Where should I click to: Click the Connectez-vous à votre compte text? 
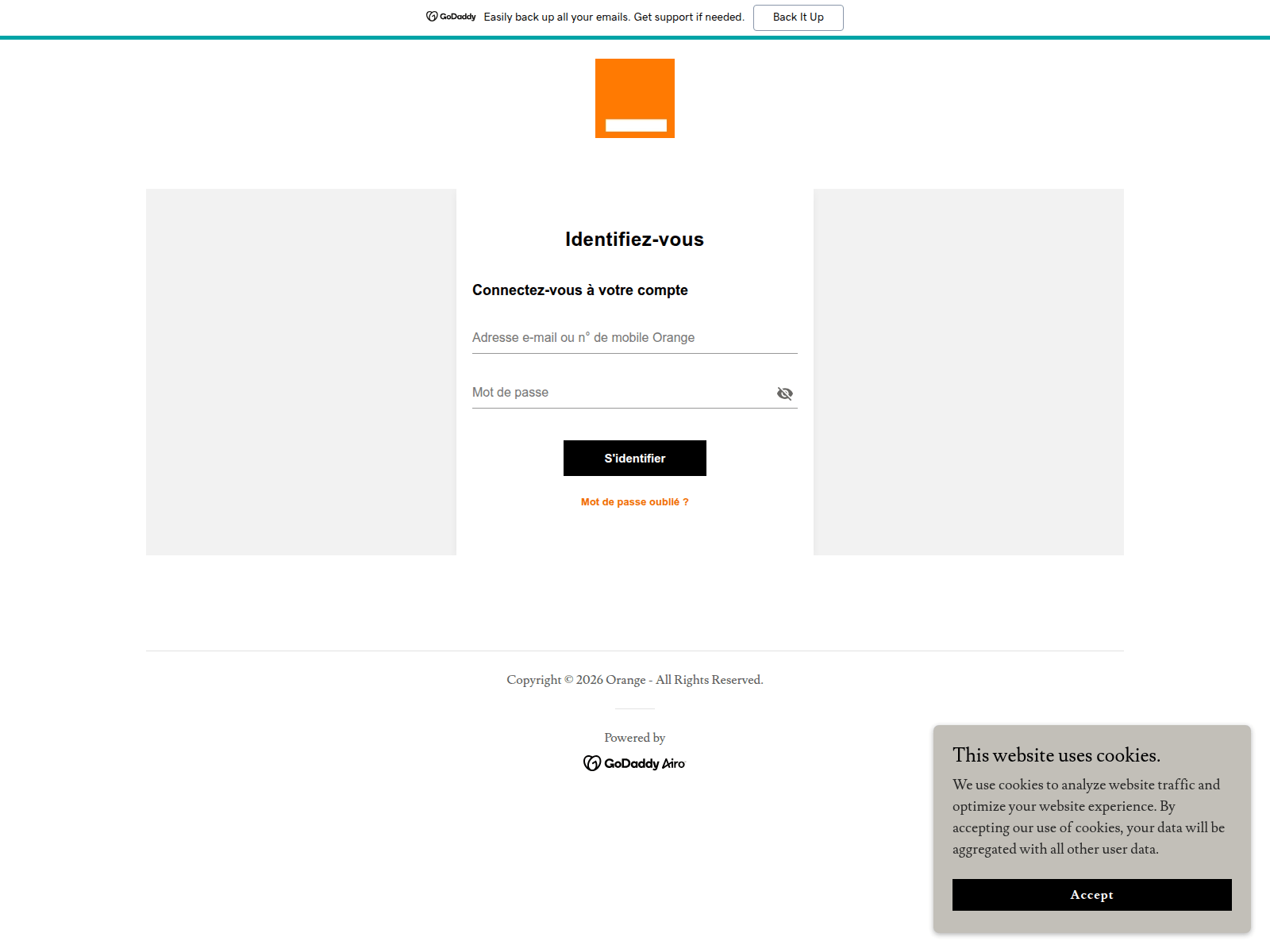580,290
